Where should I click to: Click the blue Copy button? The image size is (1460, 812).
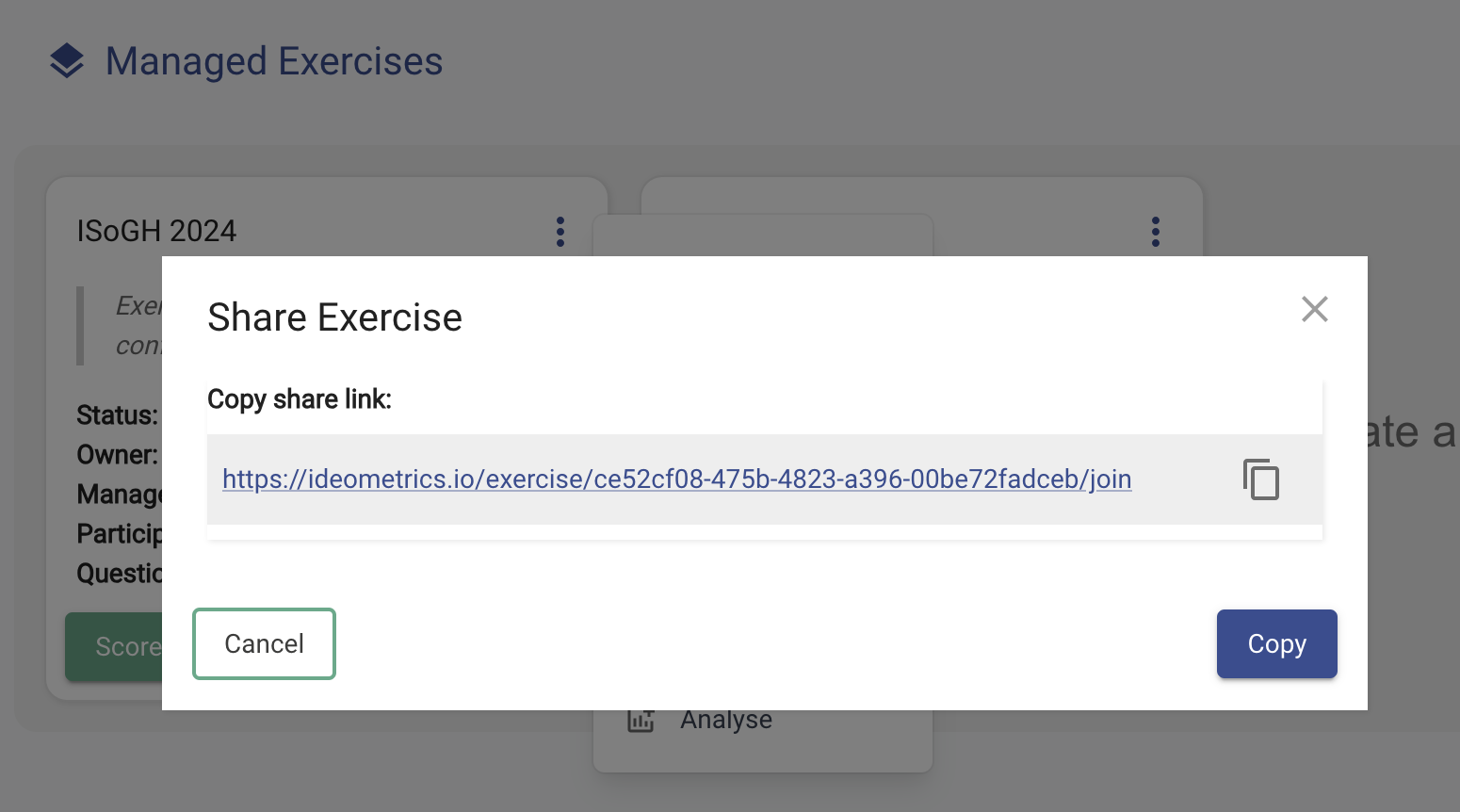pos(1276,643)
